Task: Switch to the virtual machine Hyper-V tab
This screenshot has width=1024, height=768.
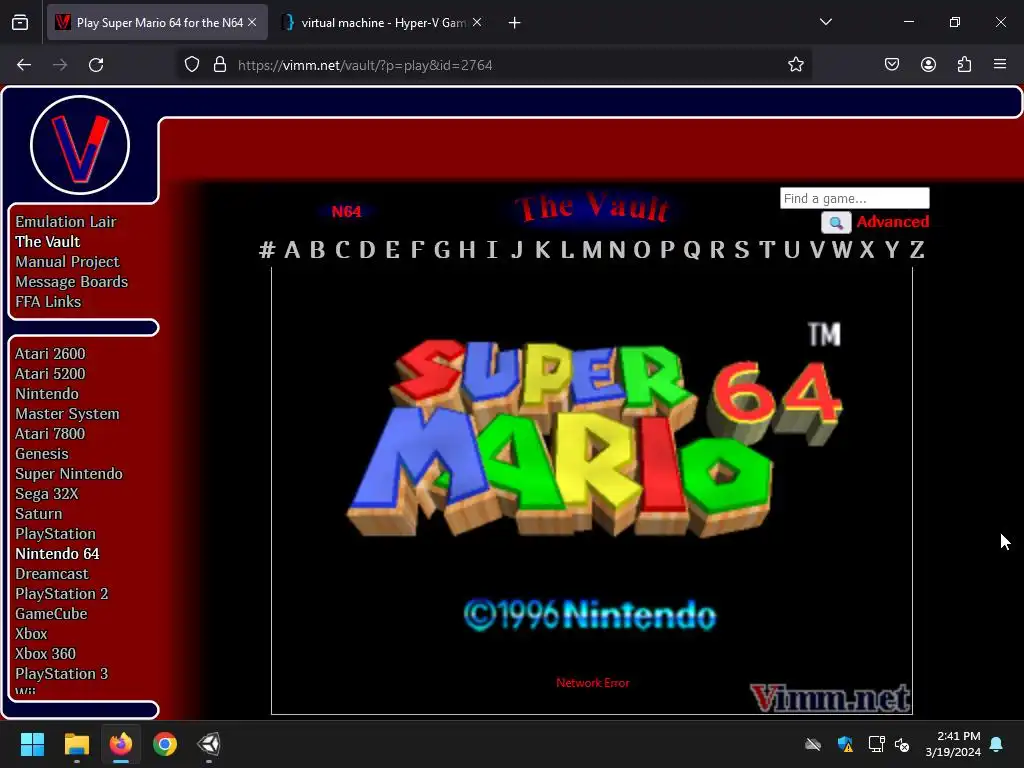Action: [x=383, y=23]
